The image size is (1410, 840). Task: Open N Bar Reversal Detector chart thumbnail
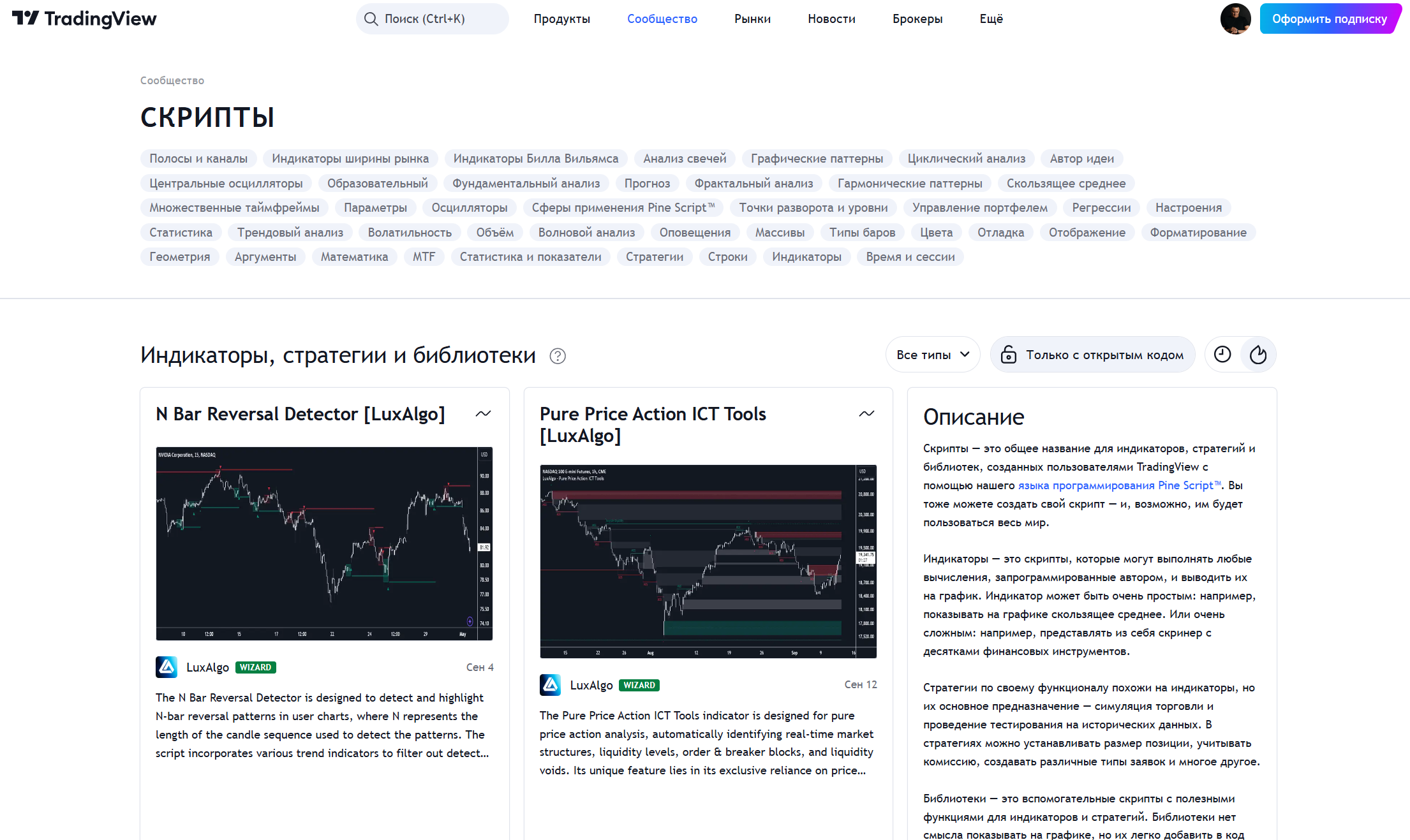point(324,543)
